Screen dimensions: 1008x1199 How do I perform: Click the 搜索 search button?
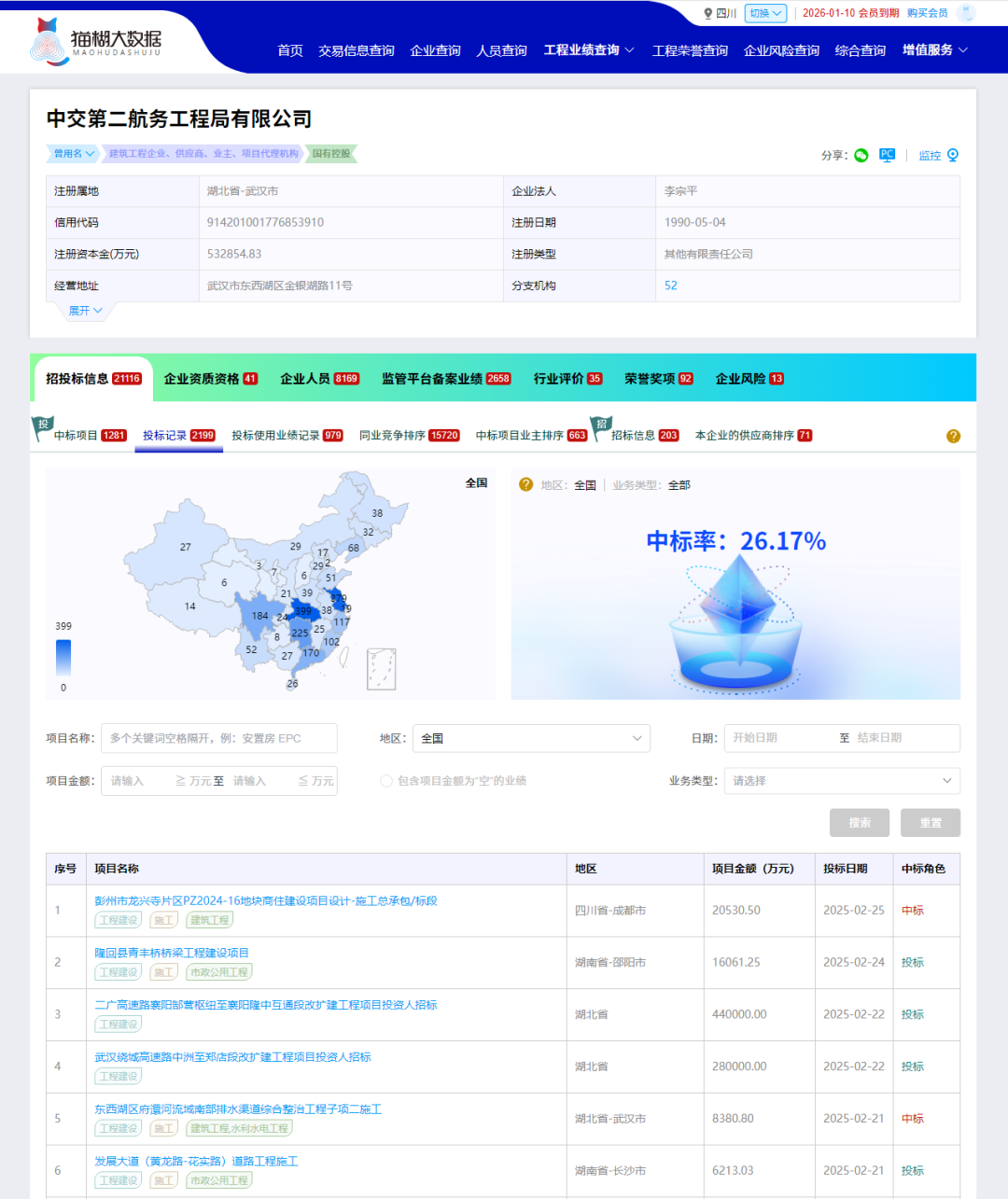point(859,823)
